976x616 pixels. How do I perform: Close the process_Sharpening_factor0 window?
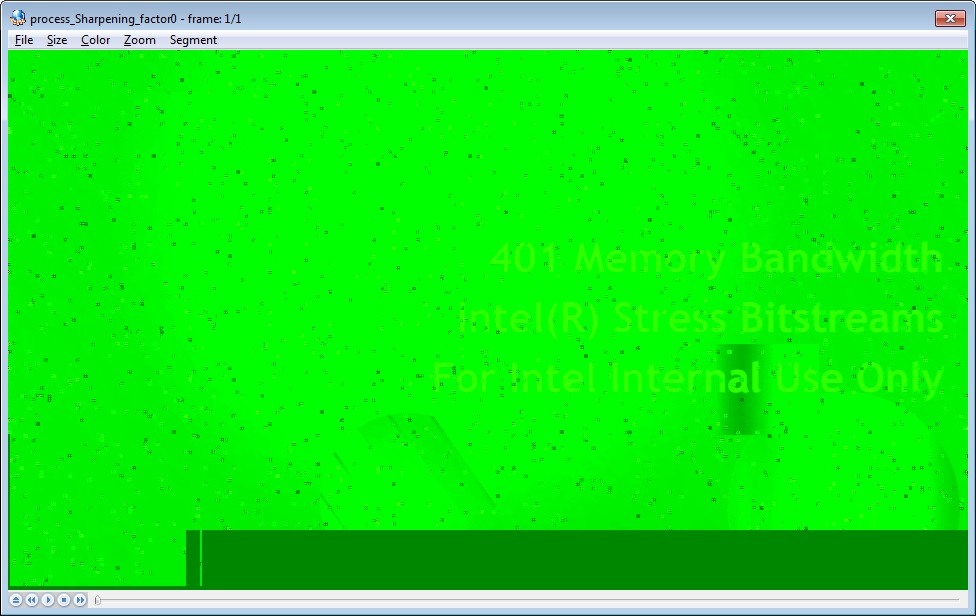click(x=950, y=18)
